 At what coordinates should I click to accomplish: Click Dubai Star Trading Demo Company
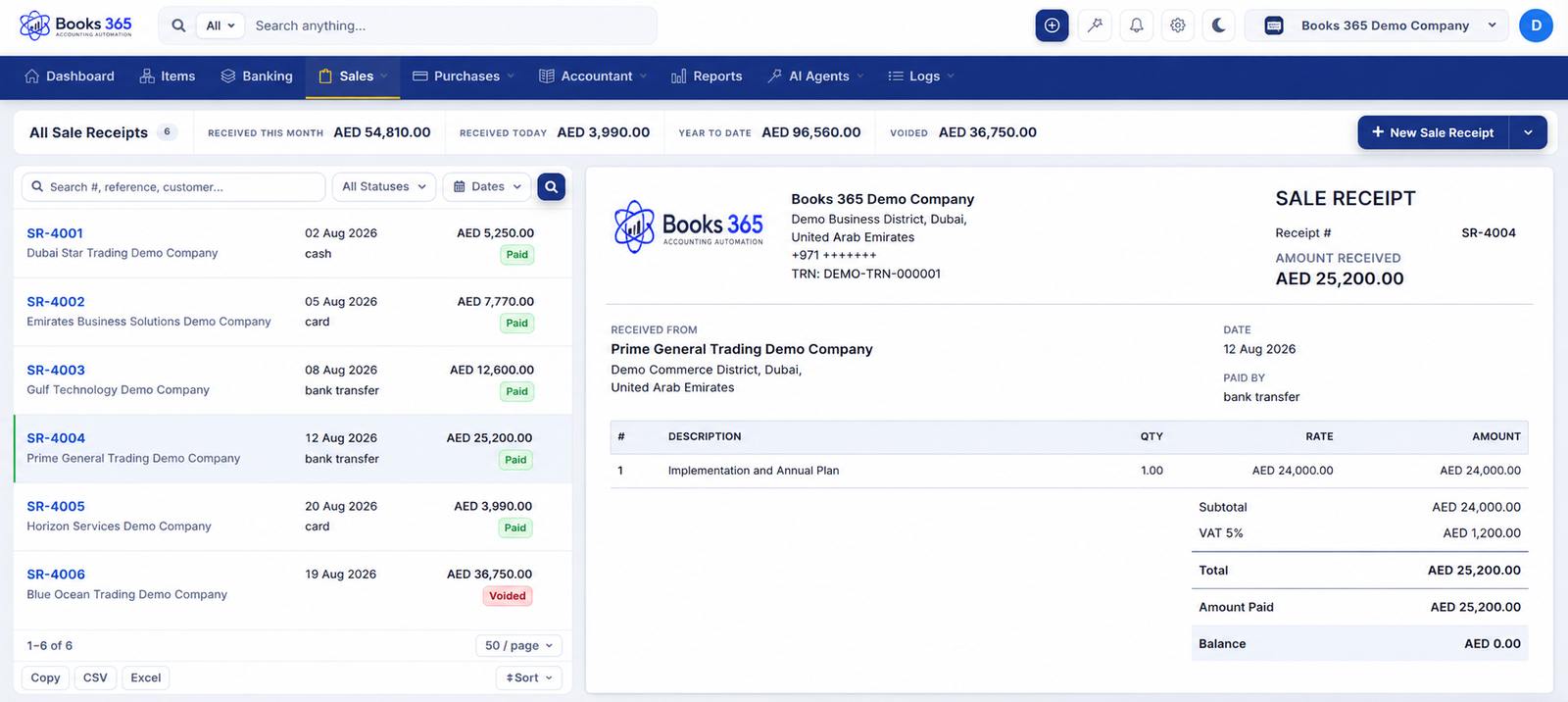[x=122, y=253]
